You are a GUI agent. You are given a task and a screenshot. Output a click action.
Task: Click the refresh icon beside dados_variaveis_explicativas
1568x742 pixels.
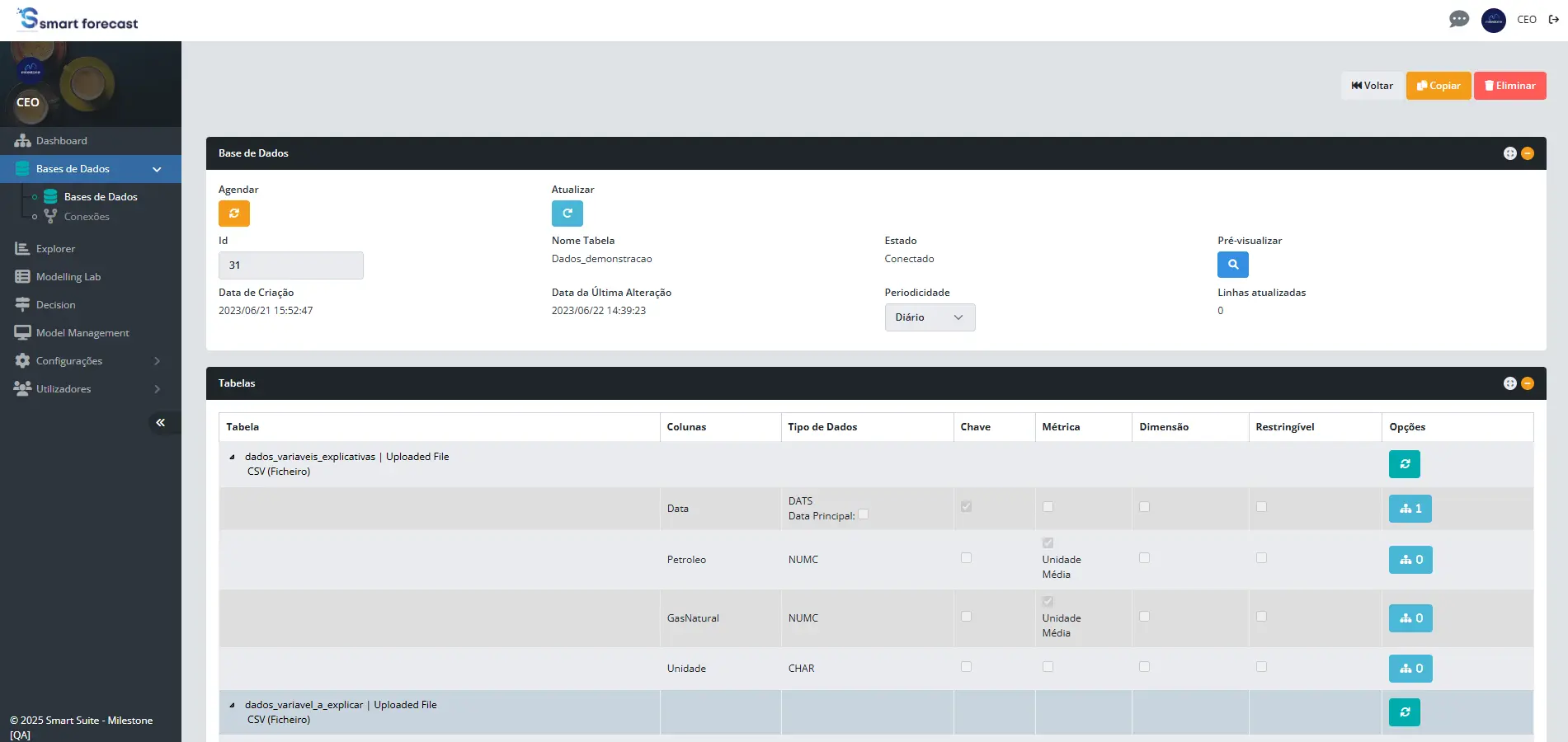[x=1405, y=463]
